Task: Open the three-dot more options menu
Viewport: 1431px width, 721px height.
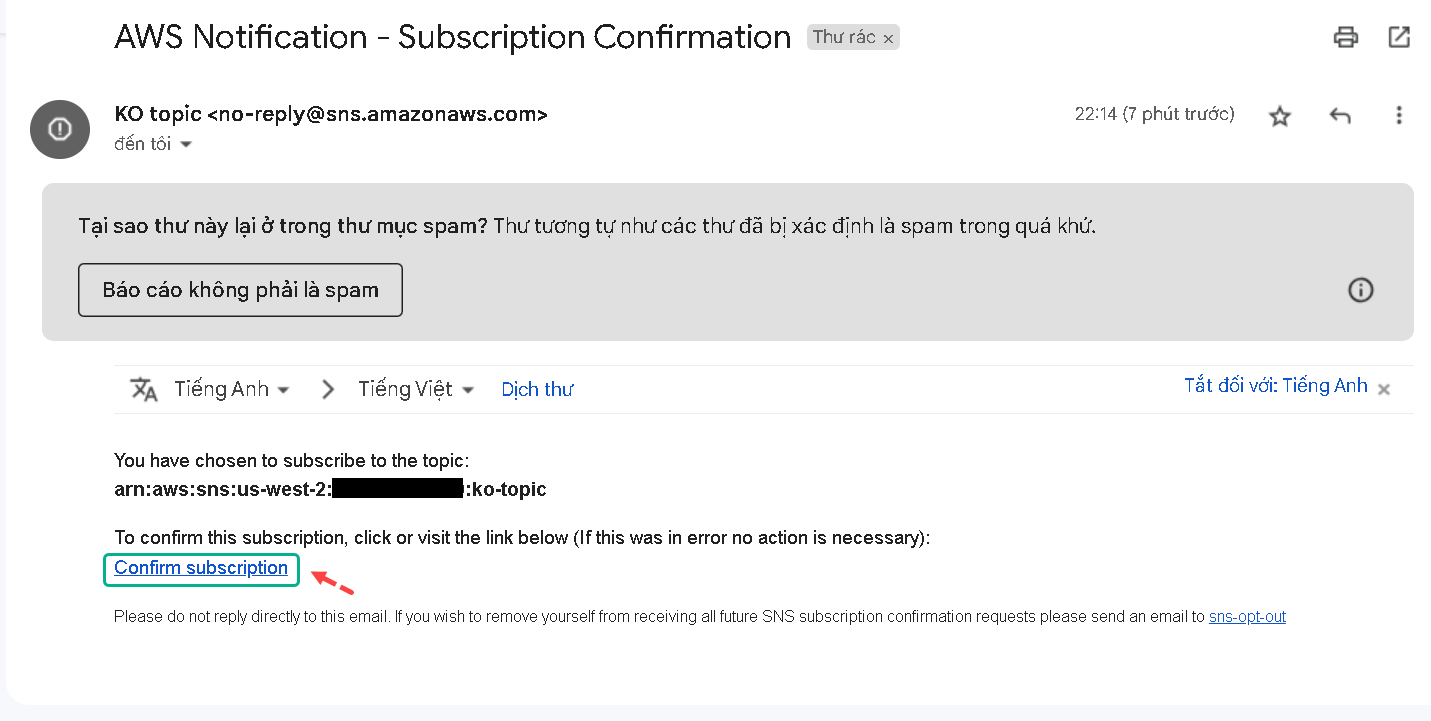Action: (1399, 116)
